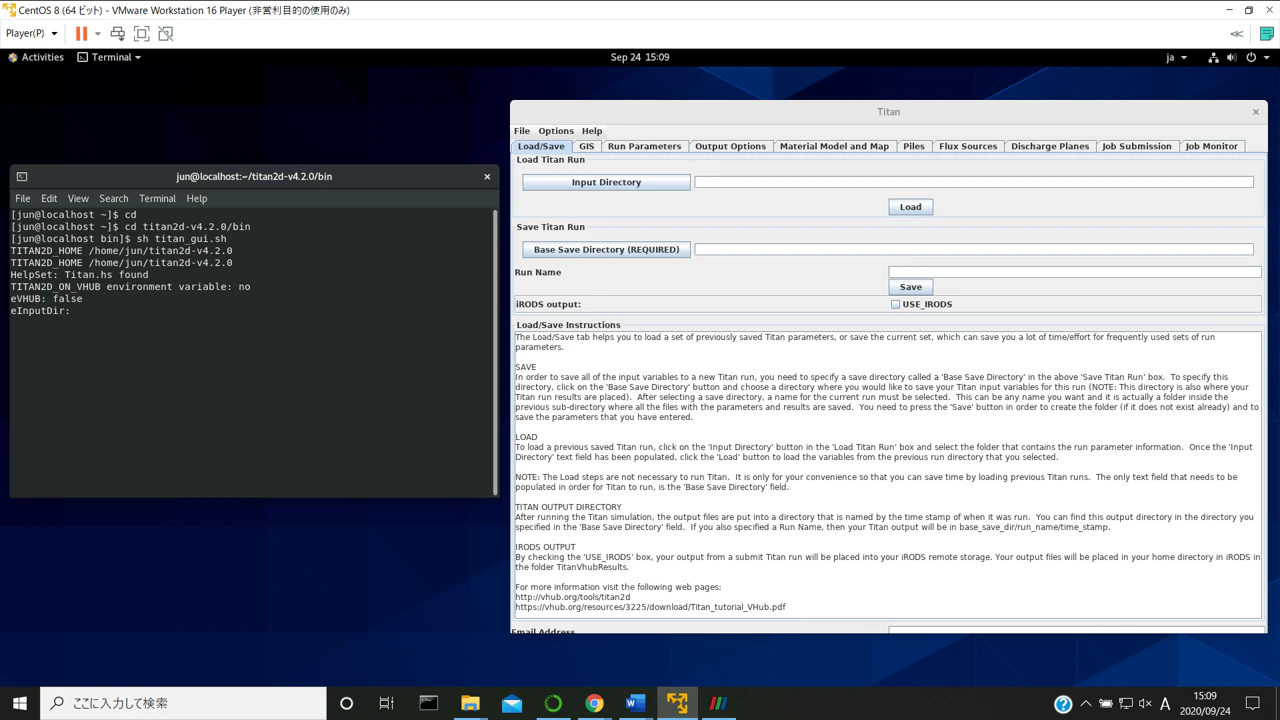Click the GNOME wired network icon
The width and height of the screenshot is (1280, 720).
point(1213,57)
